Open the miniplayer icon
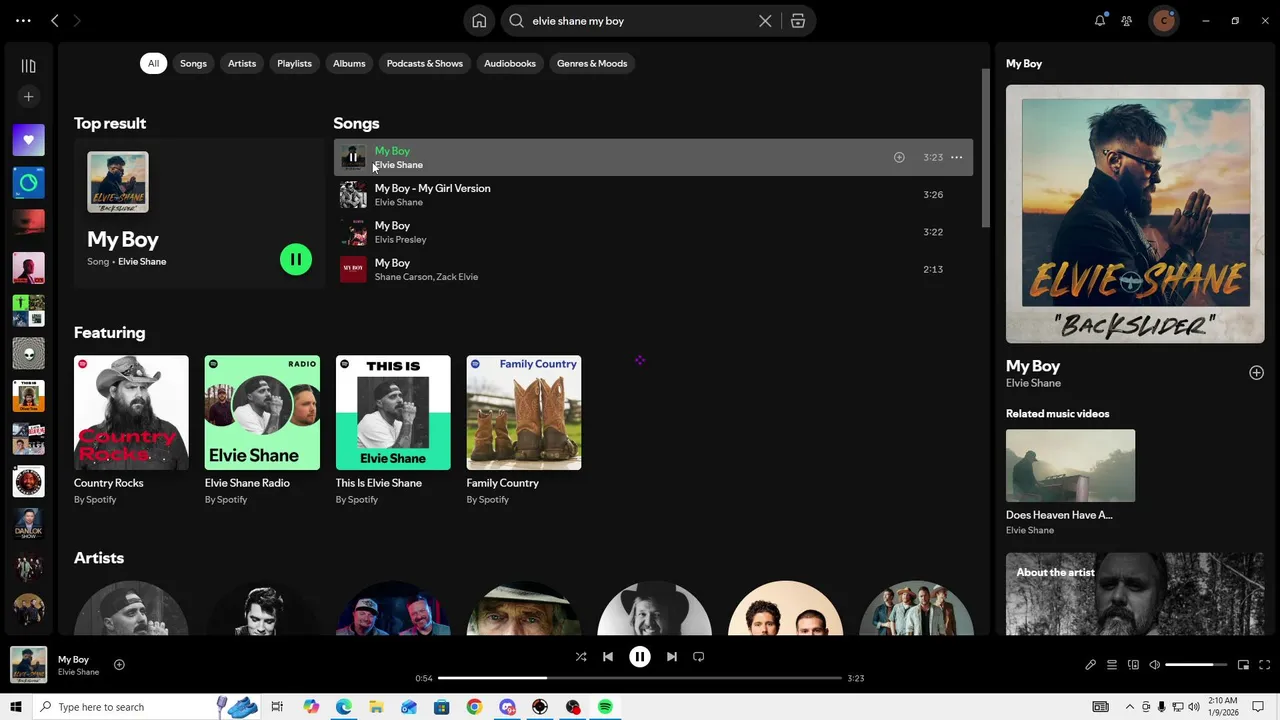The width and height of the screenshot is (1280, 720). coord(1243,665)
